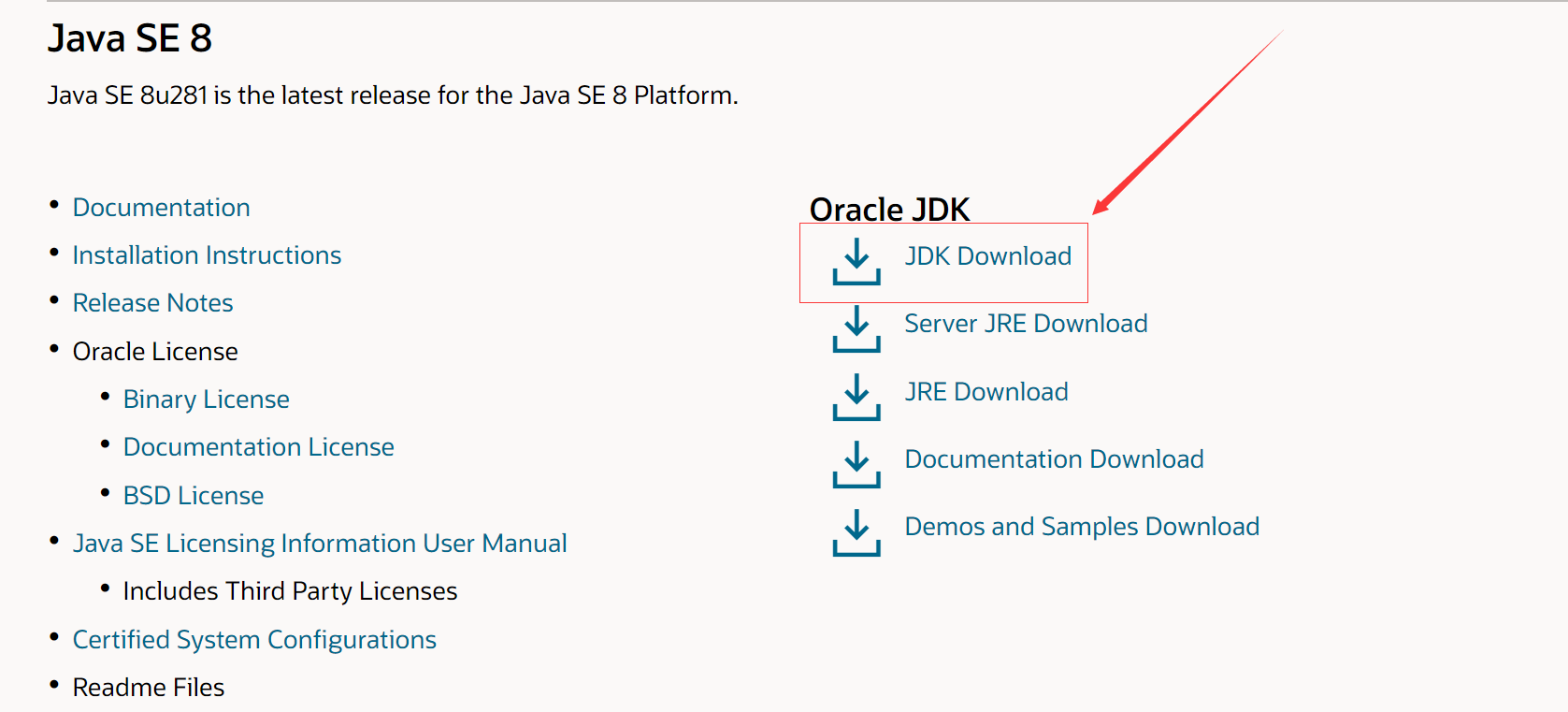Open the Documentation link in the bullet list
The height and width of the screenshot is (712, 1568).
pyautogui.click(x=162, y=208)
